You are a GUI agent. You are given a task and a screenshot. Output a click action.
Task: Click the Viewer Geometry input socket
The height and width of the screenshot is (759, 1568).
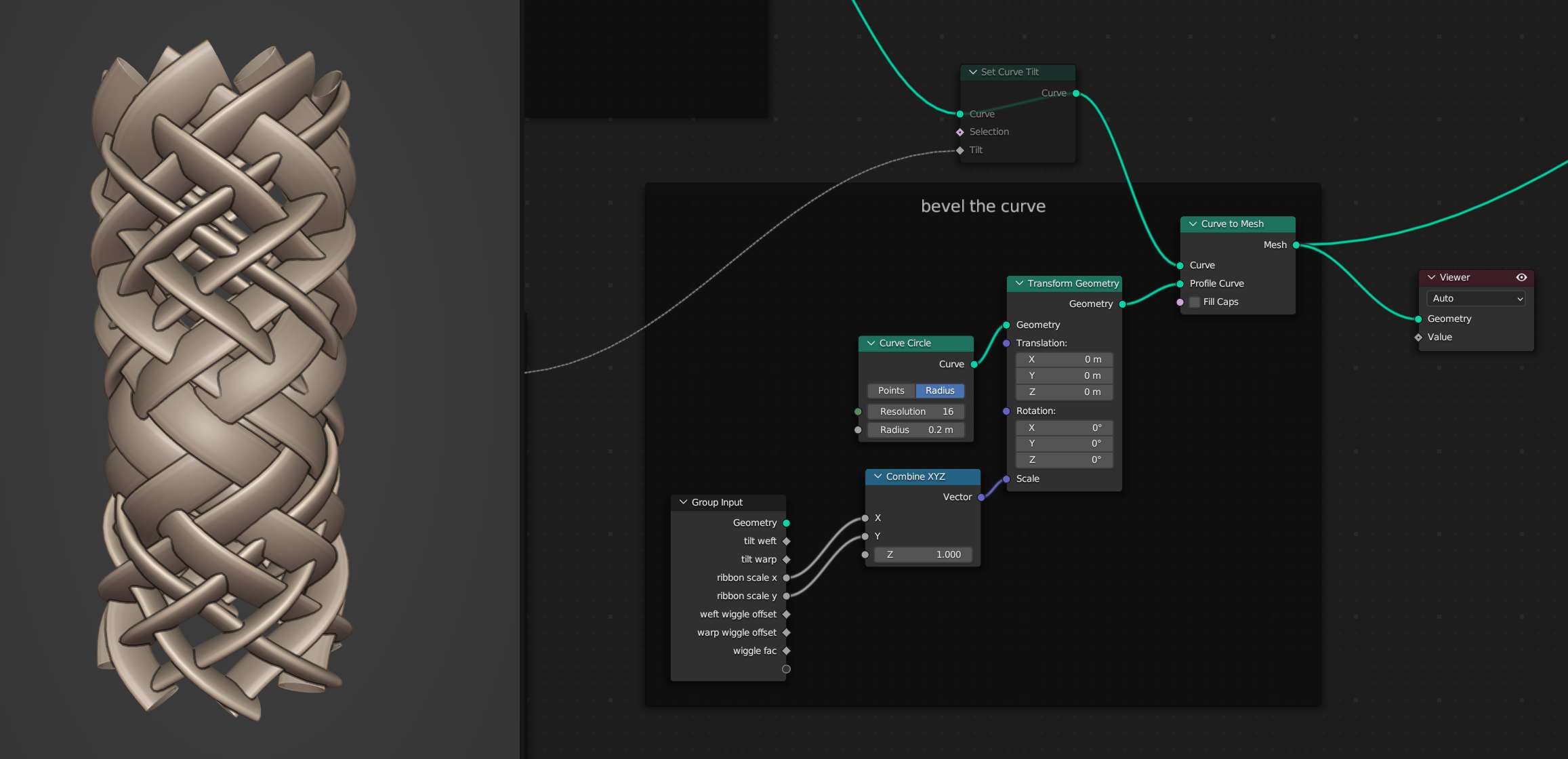1418,319
